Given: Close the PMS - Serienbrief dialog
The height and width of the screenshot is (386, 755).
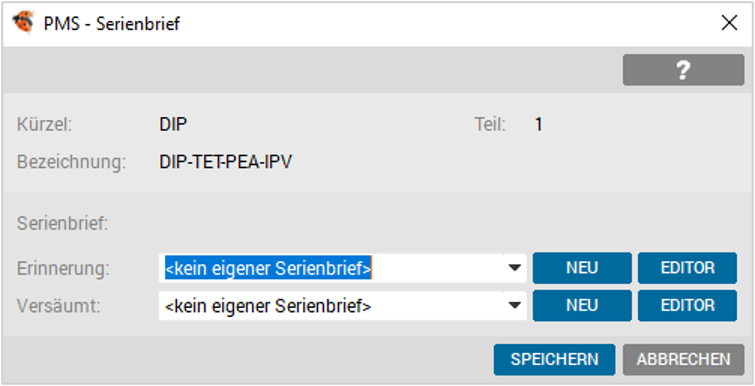Looking at the screenshot, I should pyautogui.click(x=729, y=23).
